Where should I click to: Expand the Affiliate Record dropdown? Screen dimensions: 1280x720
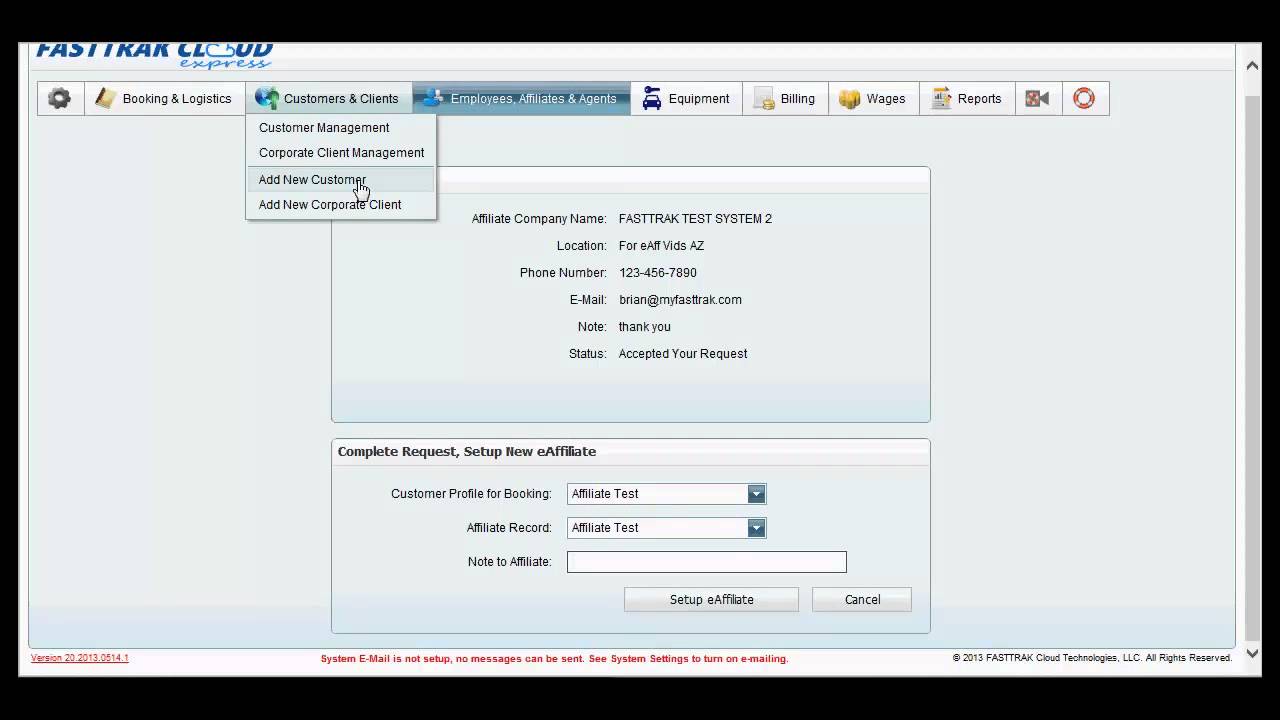point(757,528)
